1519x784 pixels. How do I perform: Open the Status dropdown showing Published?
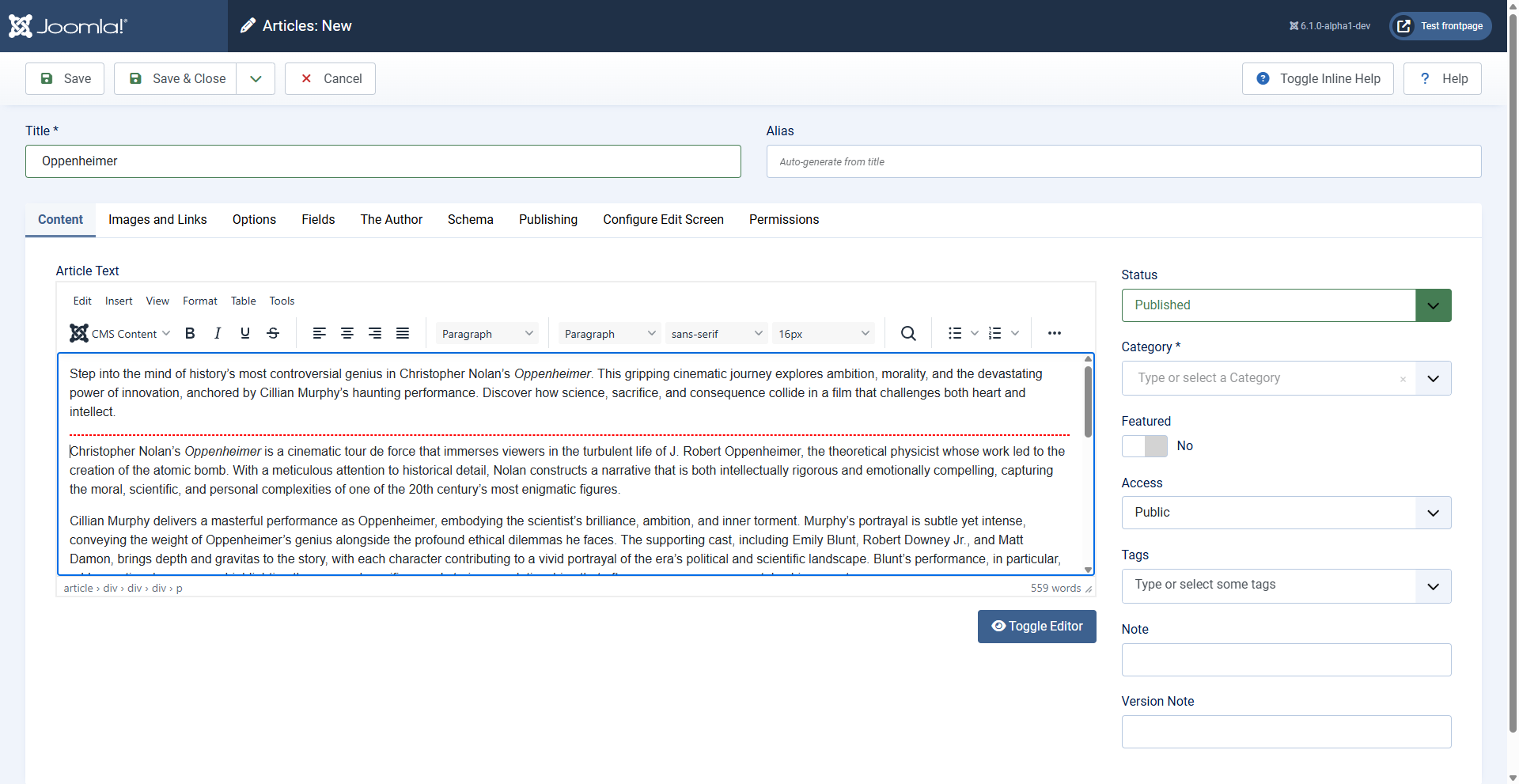[1433, 305]
